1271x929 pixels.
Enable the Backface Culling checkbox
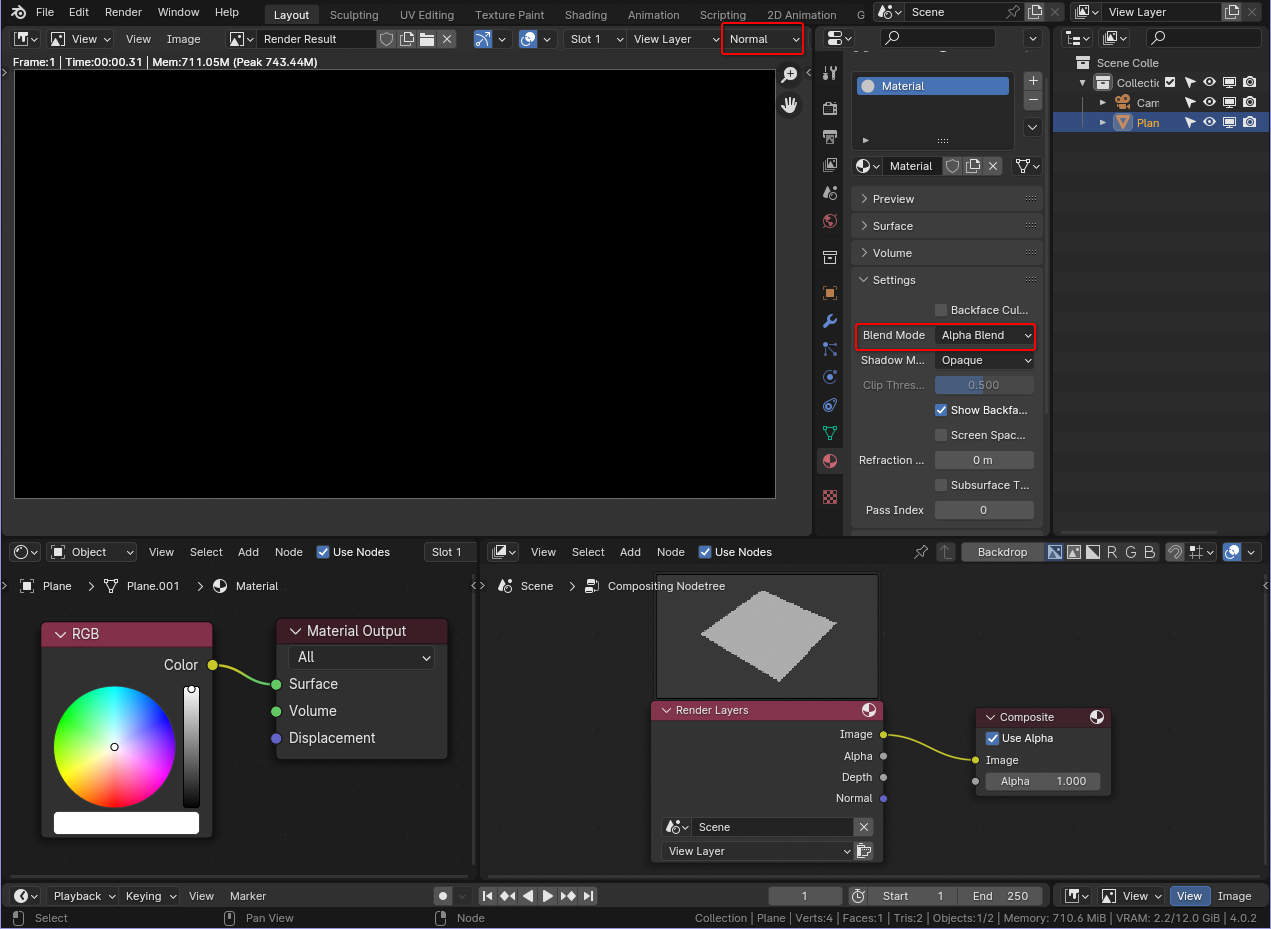pos(941,310)
